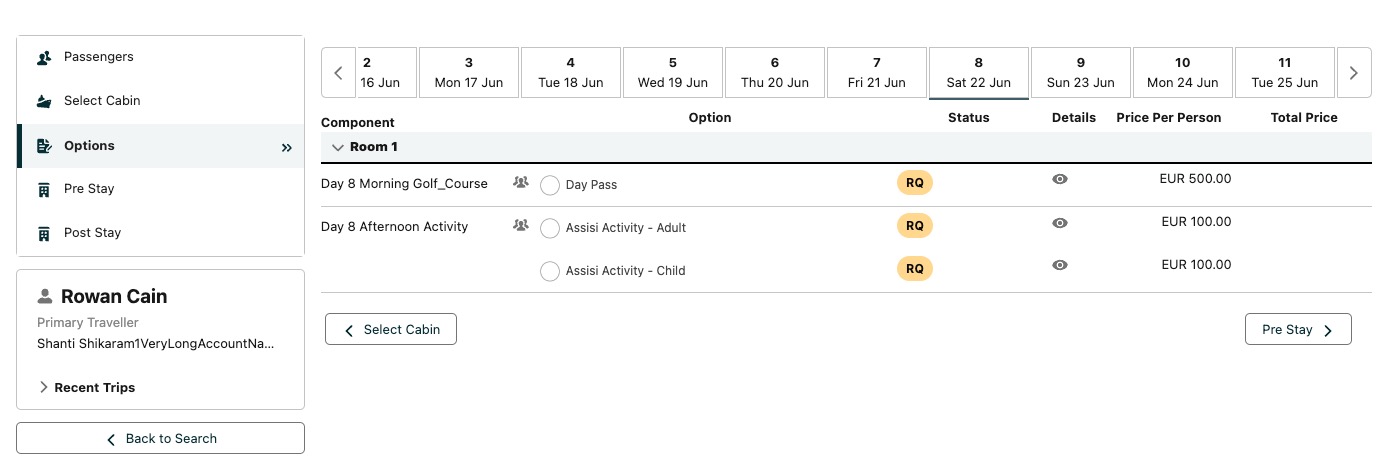Open the Options sidebar item

(90, 146)
